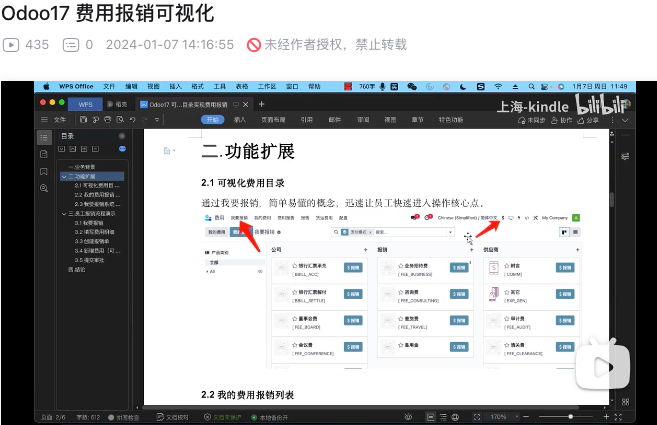
Task: Toggle 拼写检查 spell check in status bar
Action: [x=124, y=417]
